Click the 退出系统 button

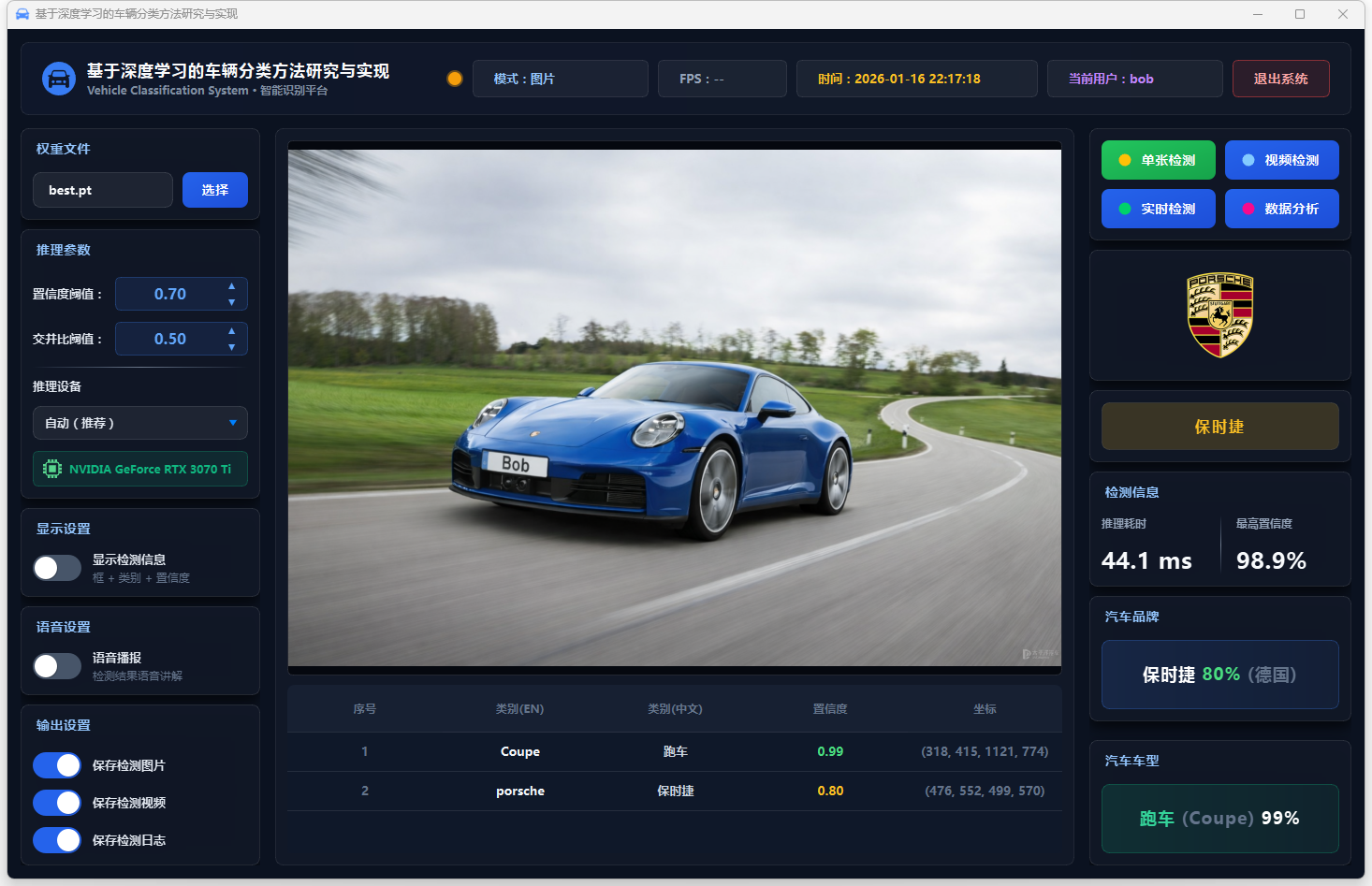coord(1281,79)
